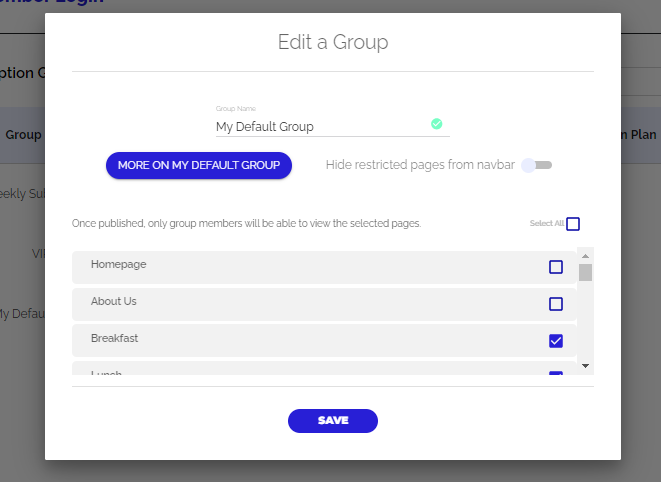
Task: Click the green validation checkmark icon
Action: [x=436, y=124]
